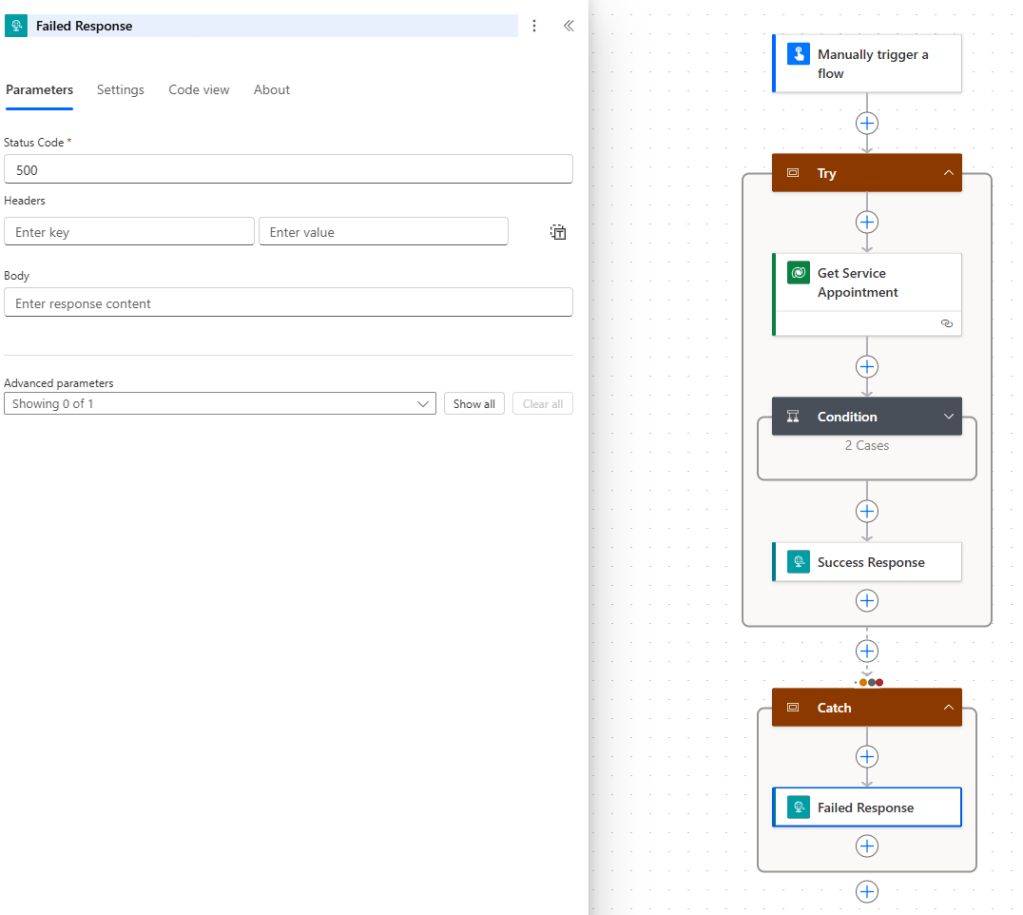The height and width of the screenshot is (915, 1023).
Task: Click the three-dot menu beside Failed Response title
Action: click(x=534, y=26)
